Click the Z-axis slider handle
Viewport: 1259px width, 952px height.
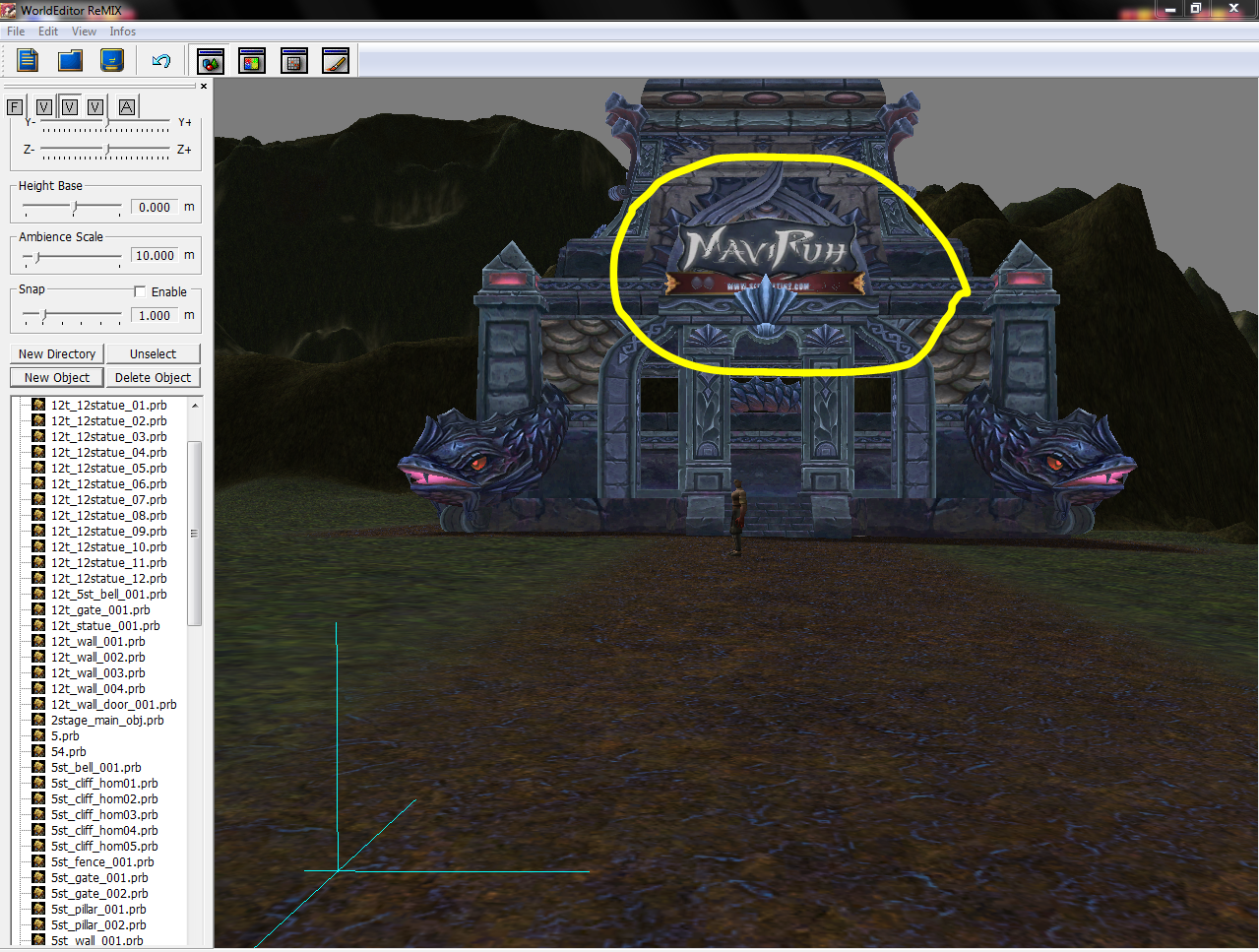107,150
